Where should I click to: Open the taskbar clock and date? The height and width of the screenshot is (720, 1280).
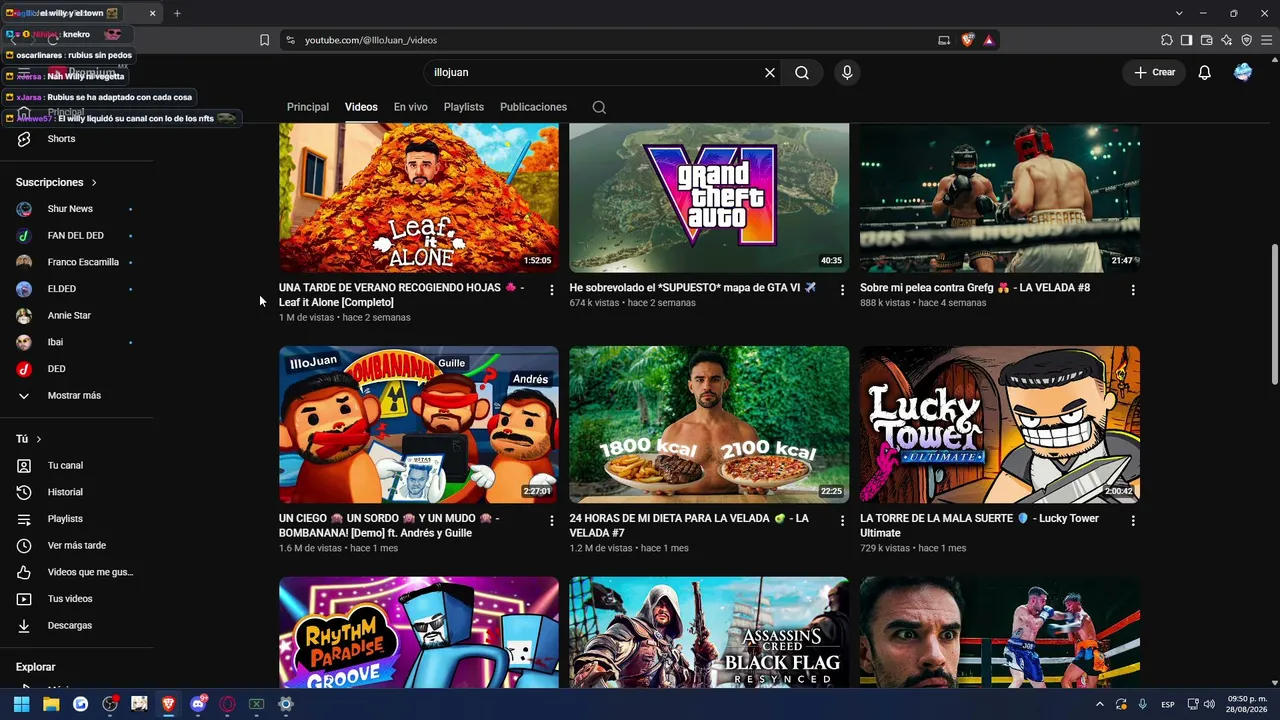(x=1247, y=704)
